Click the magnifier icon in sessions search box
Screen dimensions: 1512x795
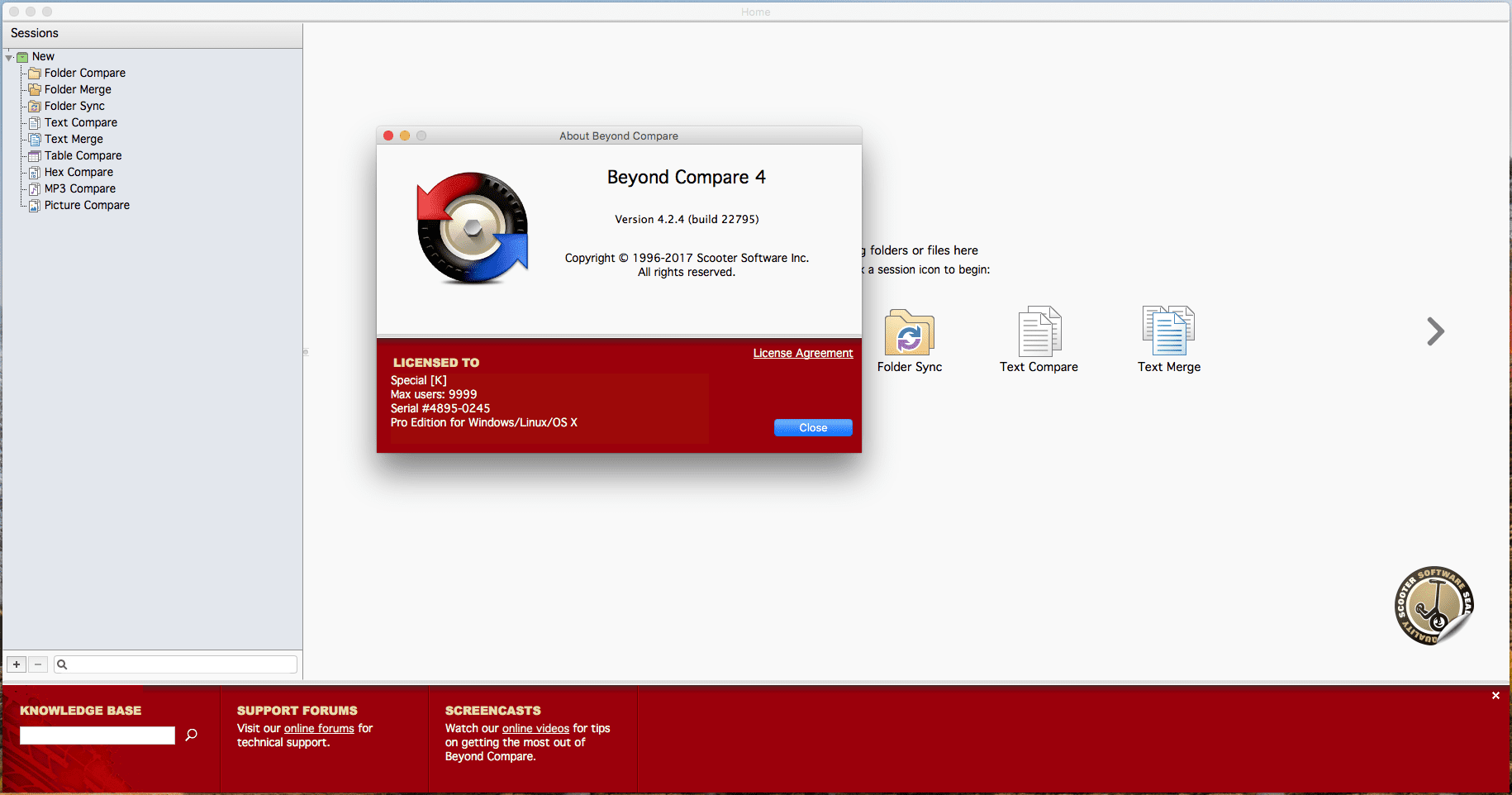[62, 664]
